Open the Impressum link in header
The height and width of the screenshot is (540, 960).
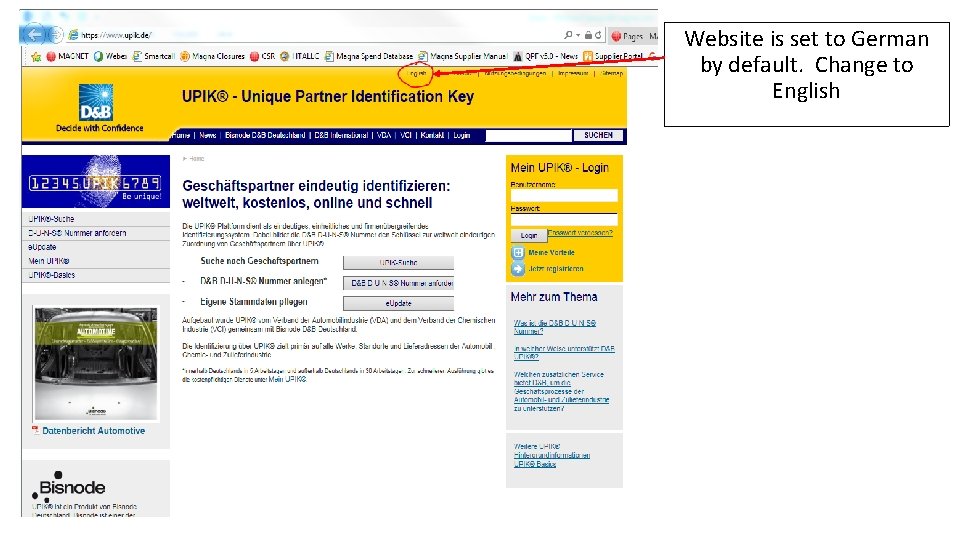[572, 73]
